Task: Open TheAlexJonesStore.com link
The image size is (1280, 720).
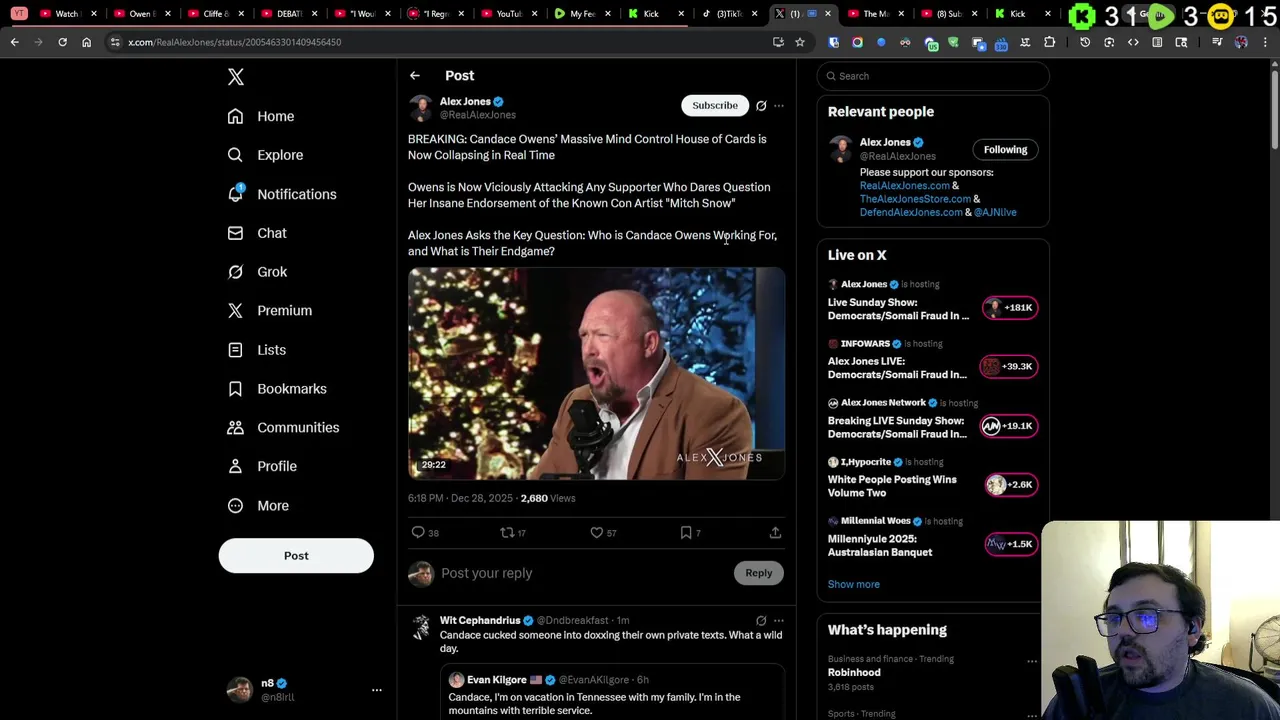Action: pos(915,199)
